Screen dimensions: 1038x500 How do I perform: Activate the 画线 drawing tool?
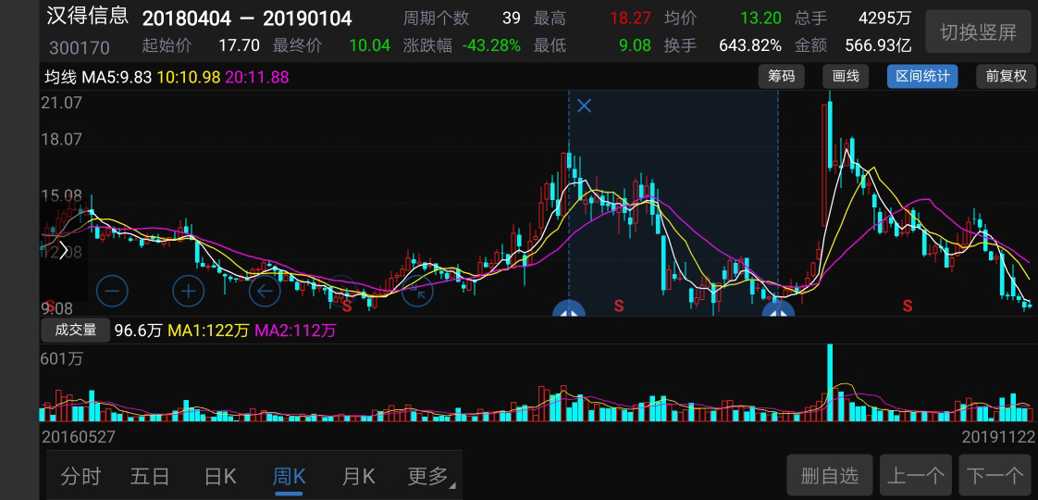click(845, 76)
